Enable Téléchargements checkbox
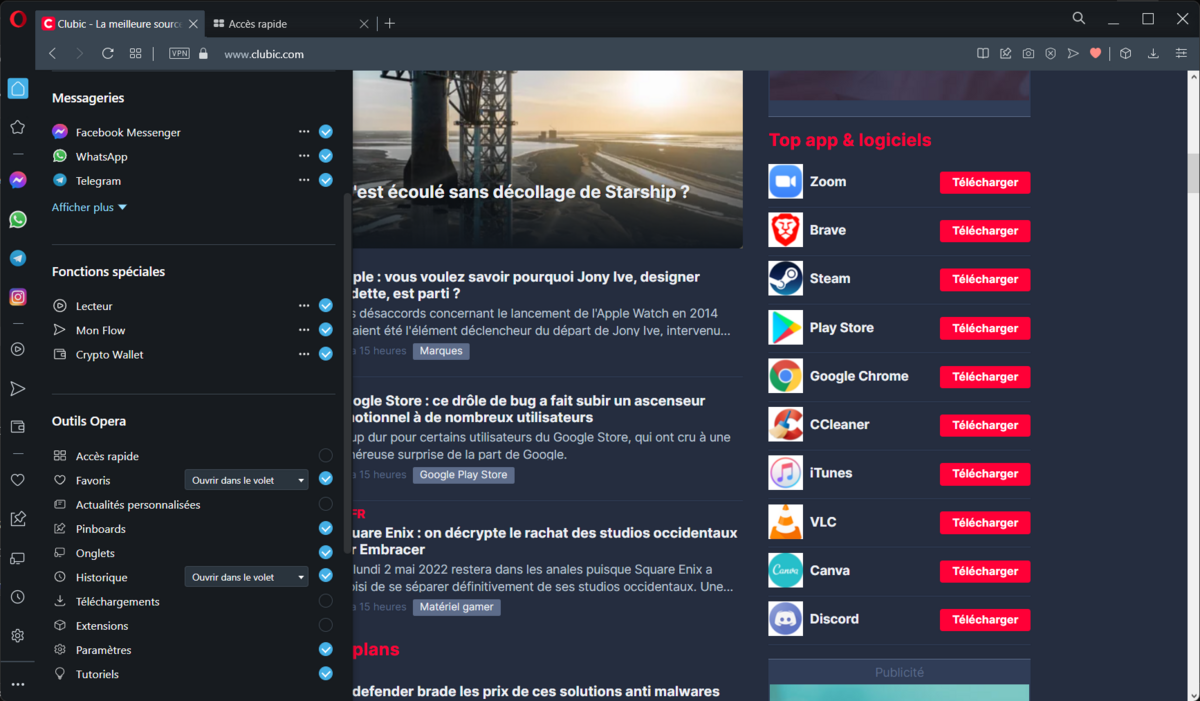 (x=326, y=601)
